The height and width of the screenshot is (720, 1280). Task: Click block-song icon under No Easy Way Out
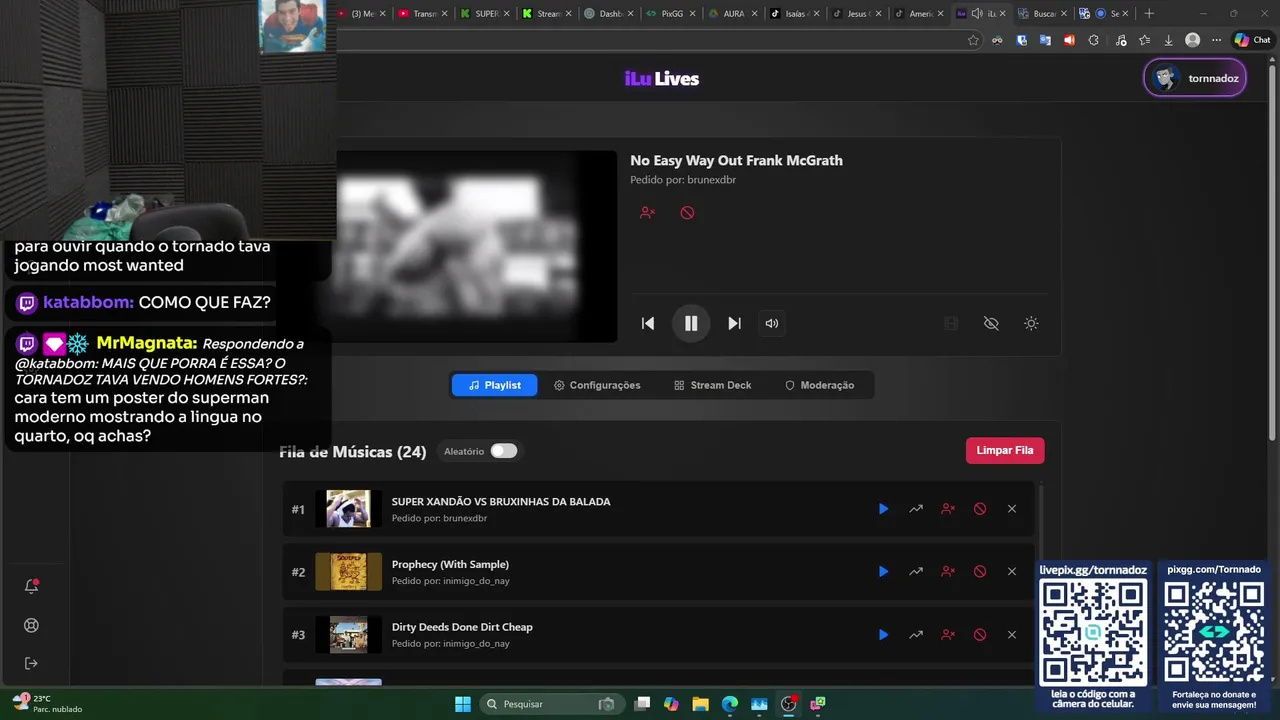[687, 213]
